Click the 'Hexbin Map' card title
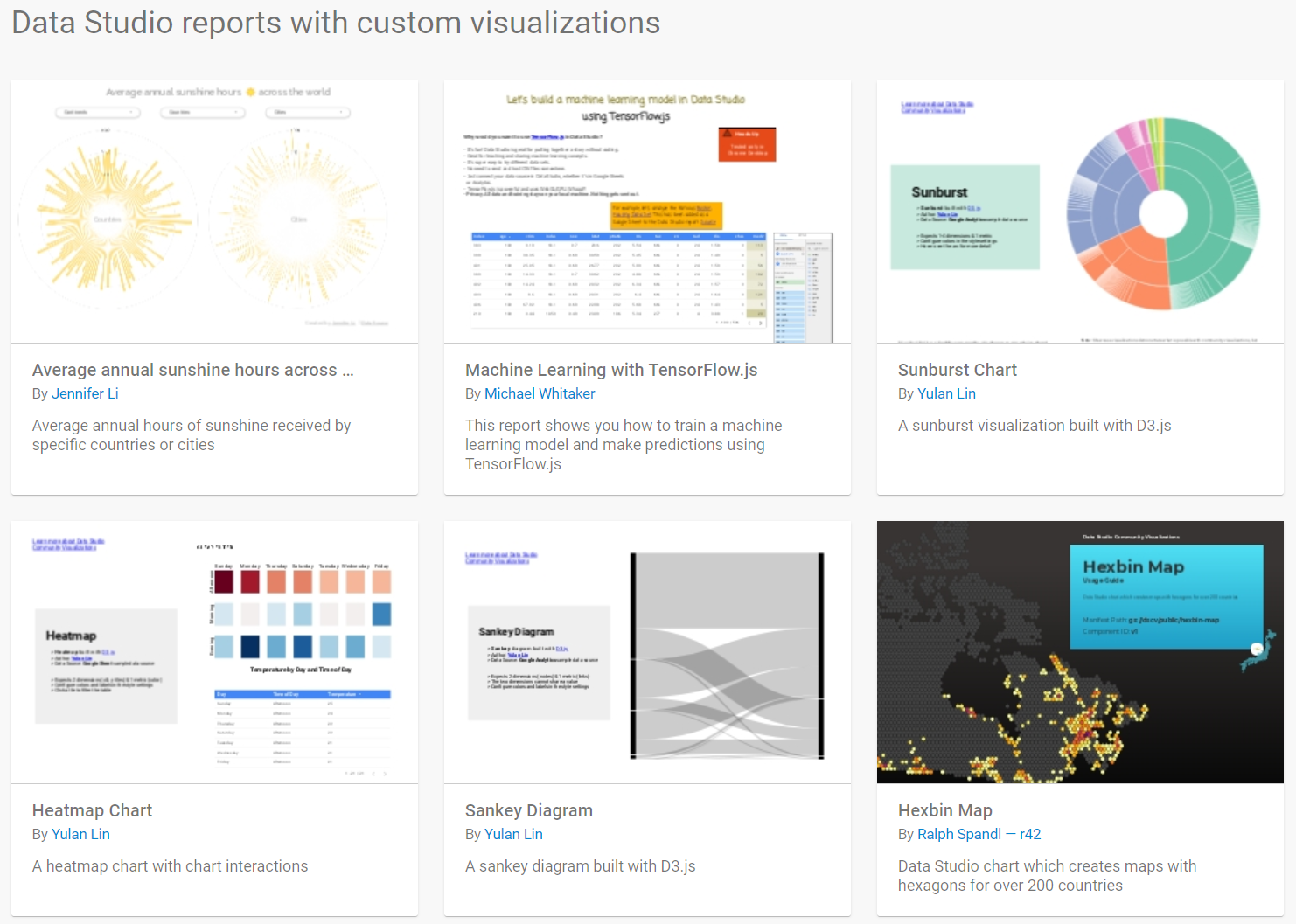The image size is (1296, 924). tap(945, 810)
